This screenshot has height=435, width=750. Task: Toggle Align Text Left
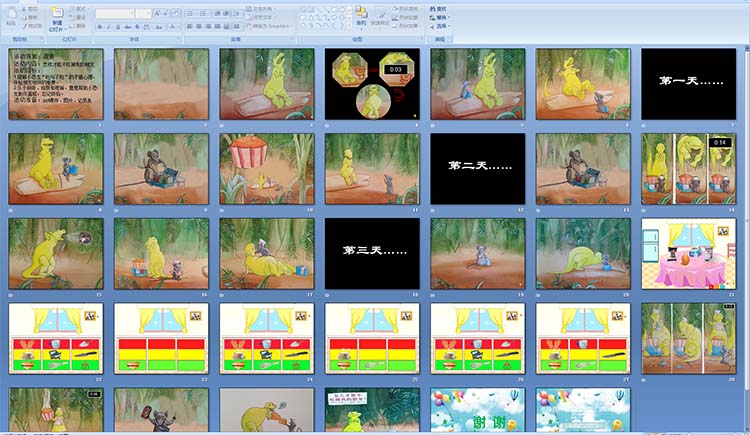pyautogui.click(x=189, y=27)
